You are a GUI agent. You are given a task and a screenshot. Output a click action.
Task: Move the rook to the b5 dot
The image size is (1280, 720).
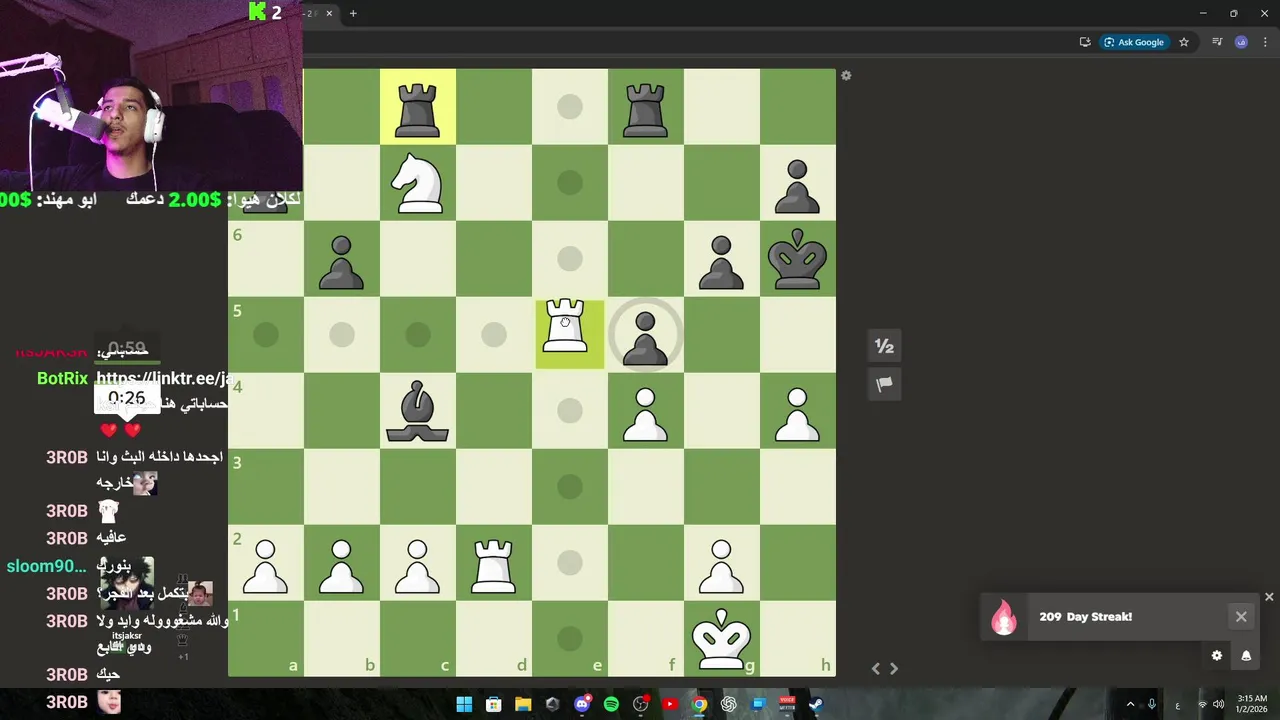[342, 334]
